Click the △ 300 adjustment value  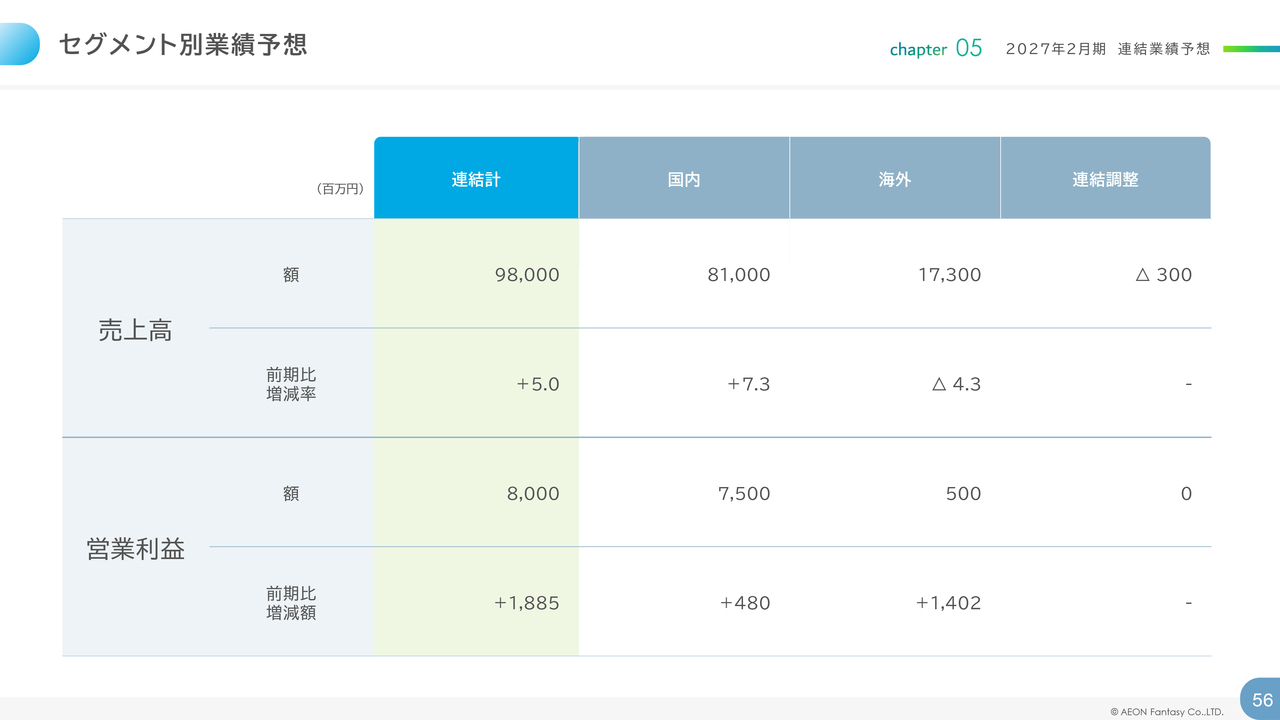click(1163, 274)
